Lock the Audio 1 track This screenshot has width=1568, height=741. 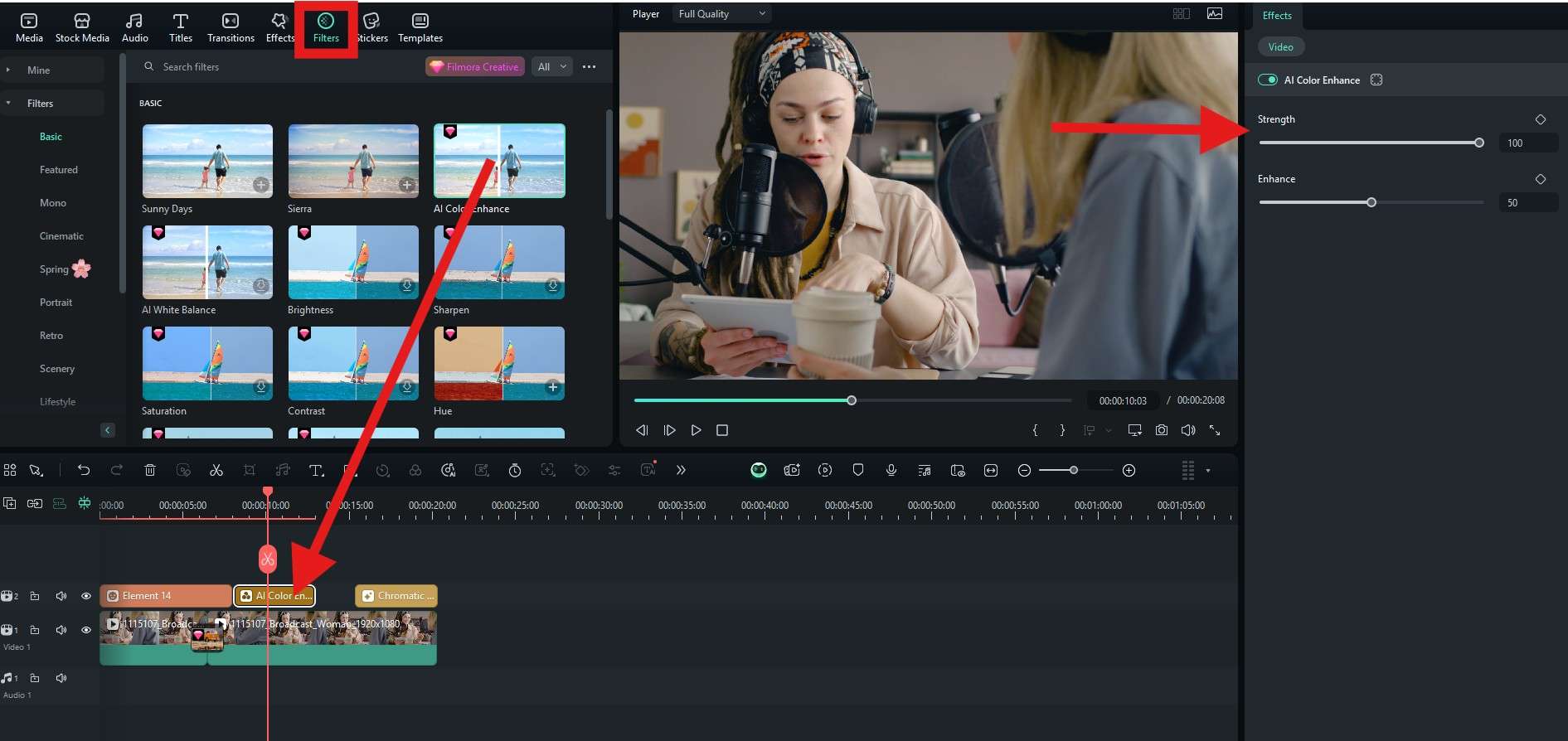[35, 678]
